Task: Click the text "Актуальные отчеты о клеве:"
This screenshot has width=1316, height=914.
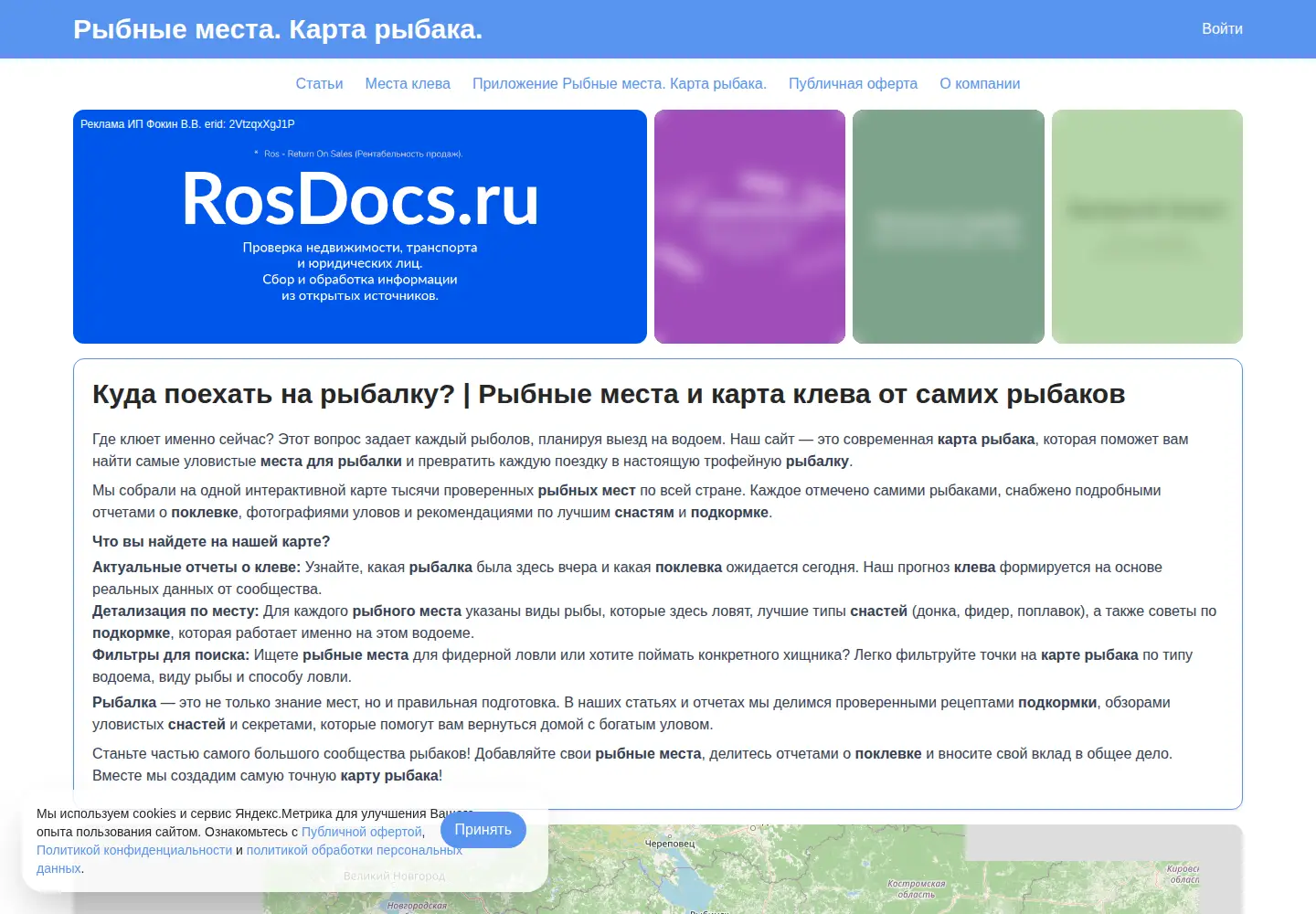Action: coord(196,567)
